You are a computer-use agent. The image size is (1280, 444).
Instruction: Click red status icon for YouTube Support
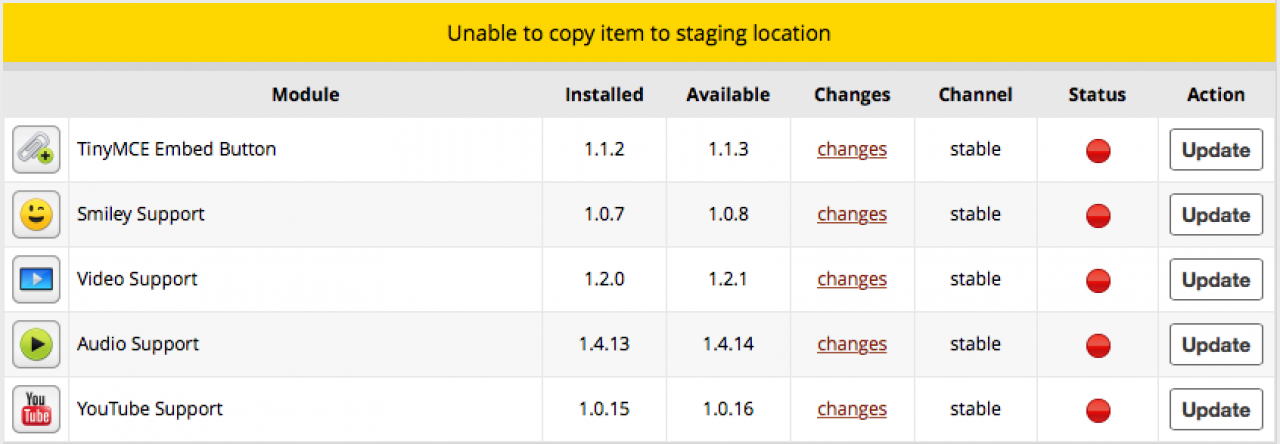coord(1098,410)
